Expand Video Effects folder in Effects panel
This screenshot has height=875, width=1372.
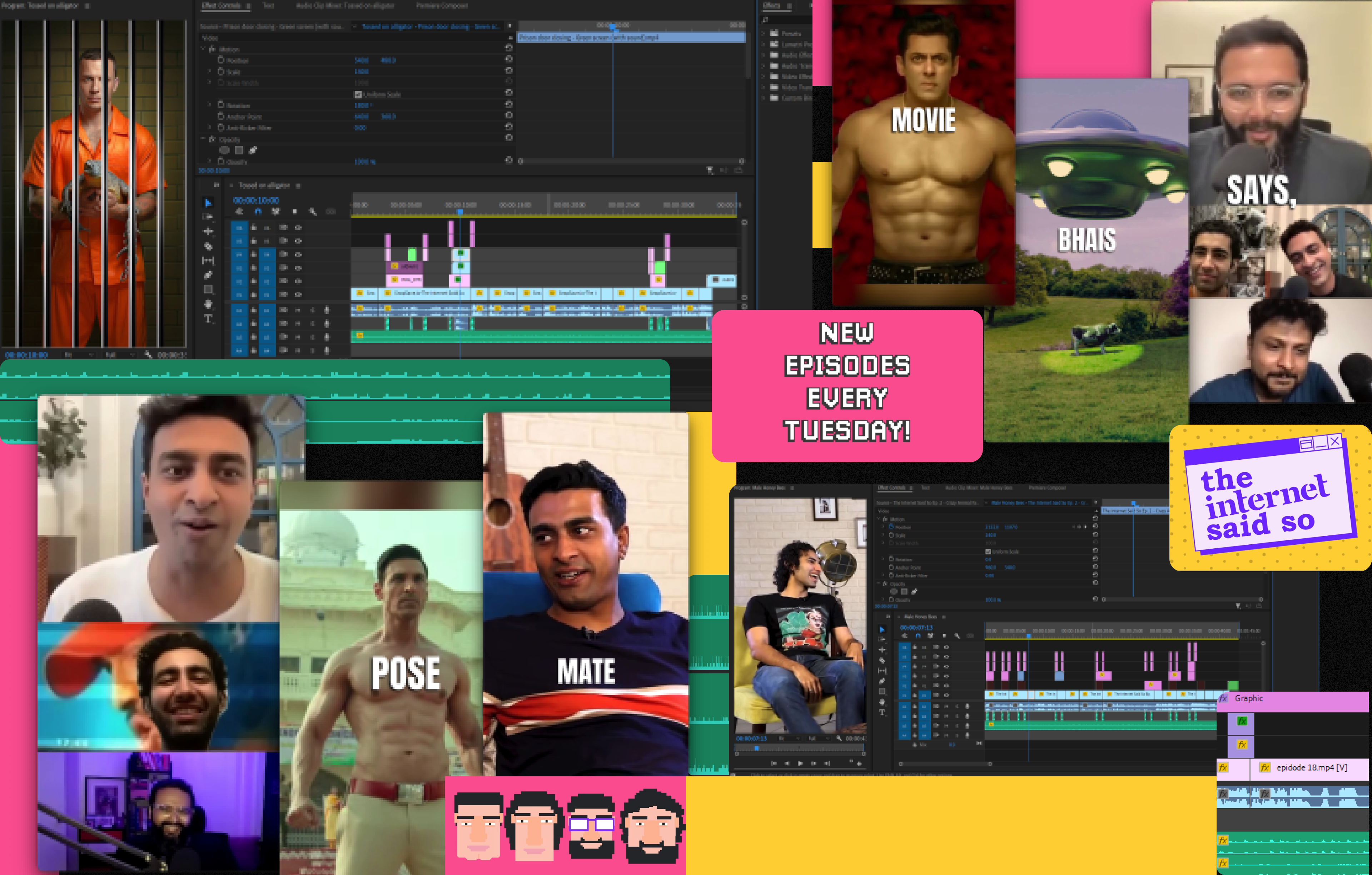click(x=764, y=76)
